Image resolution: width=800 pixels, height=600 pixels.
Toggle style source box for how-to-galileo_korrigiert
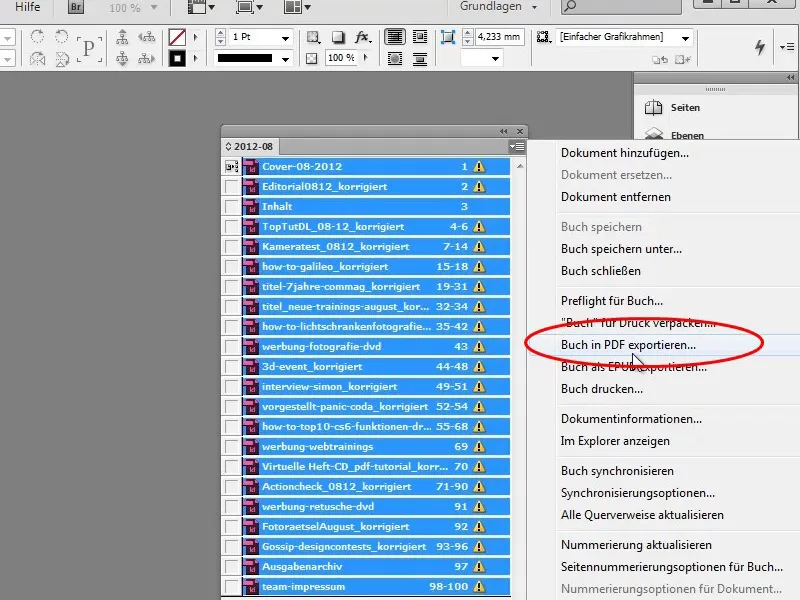click(232, 267)
